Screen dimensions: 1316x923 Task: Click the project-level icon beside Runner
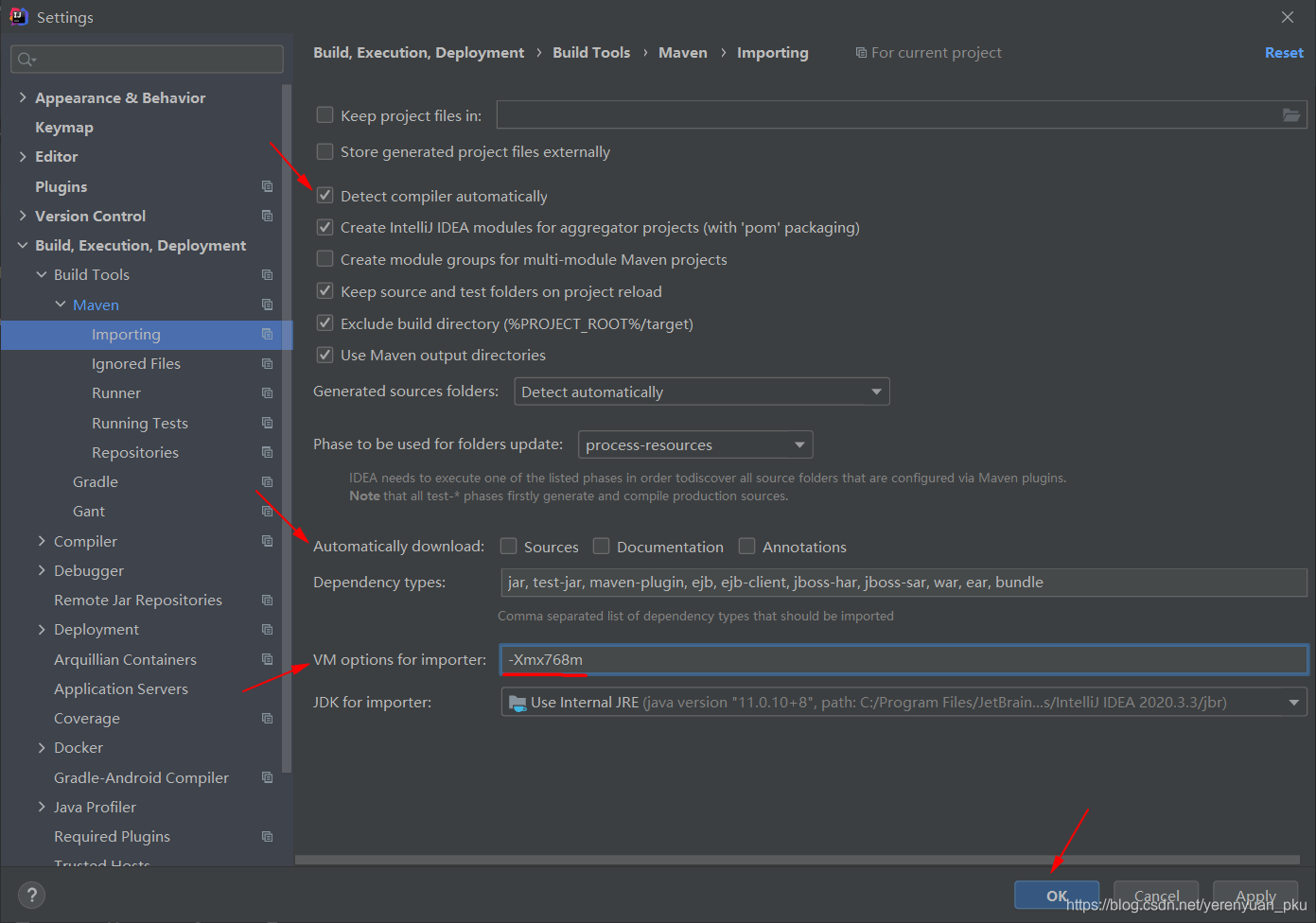pos(267,392)
